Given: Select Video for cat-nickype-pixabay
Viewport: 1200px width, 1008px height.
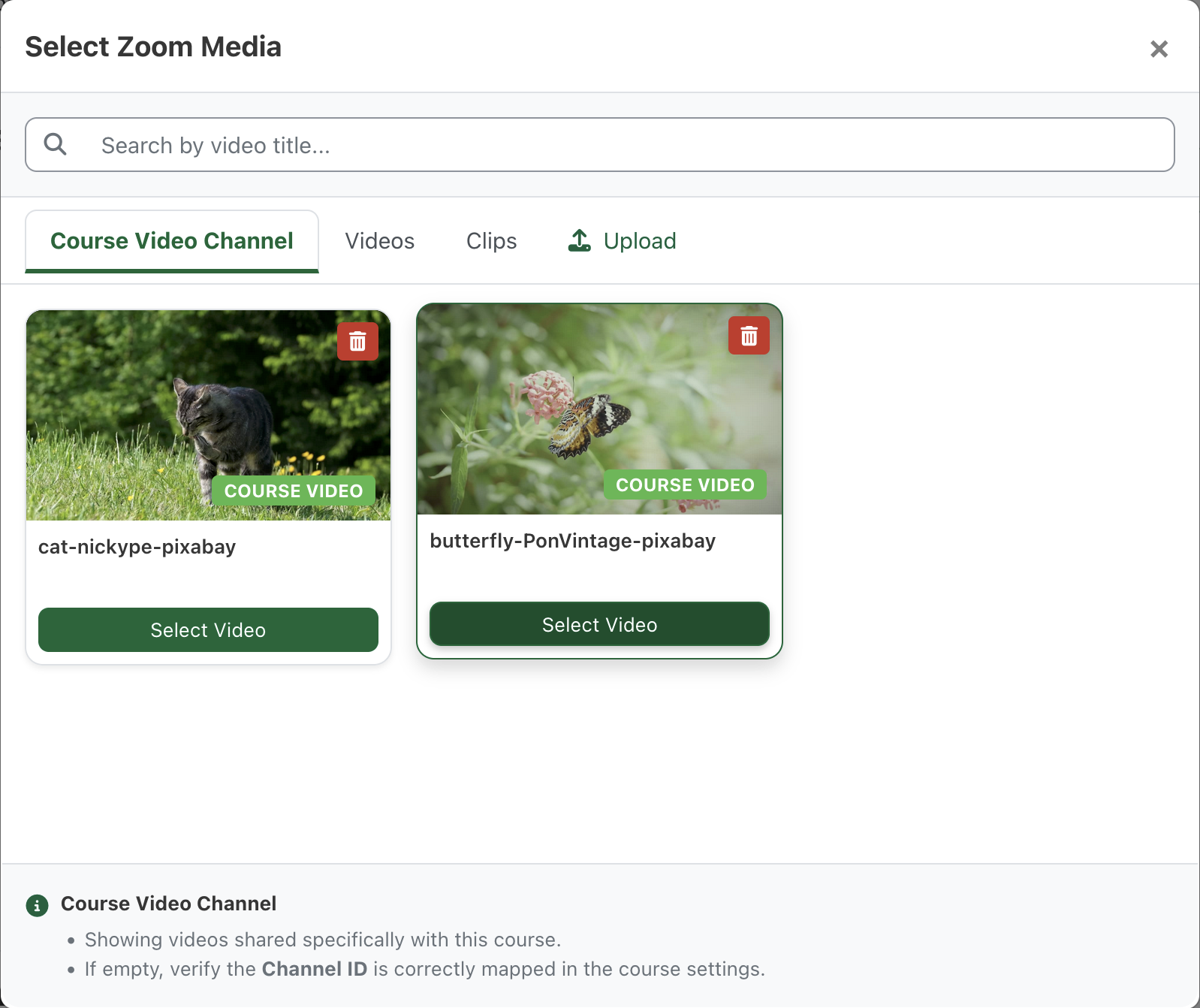Looking at the screenshot, I should (208, 629).
